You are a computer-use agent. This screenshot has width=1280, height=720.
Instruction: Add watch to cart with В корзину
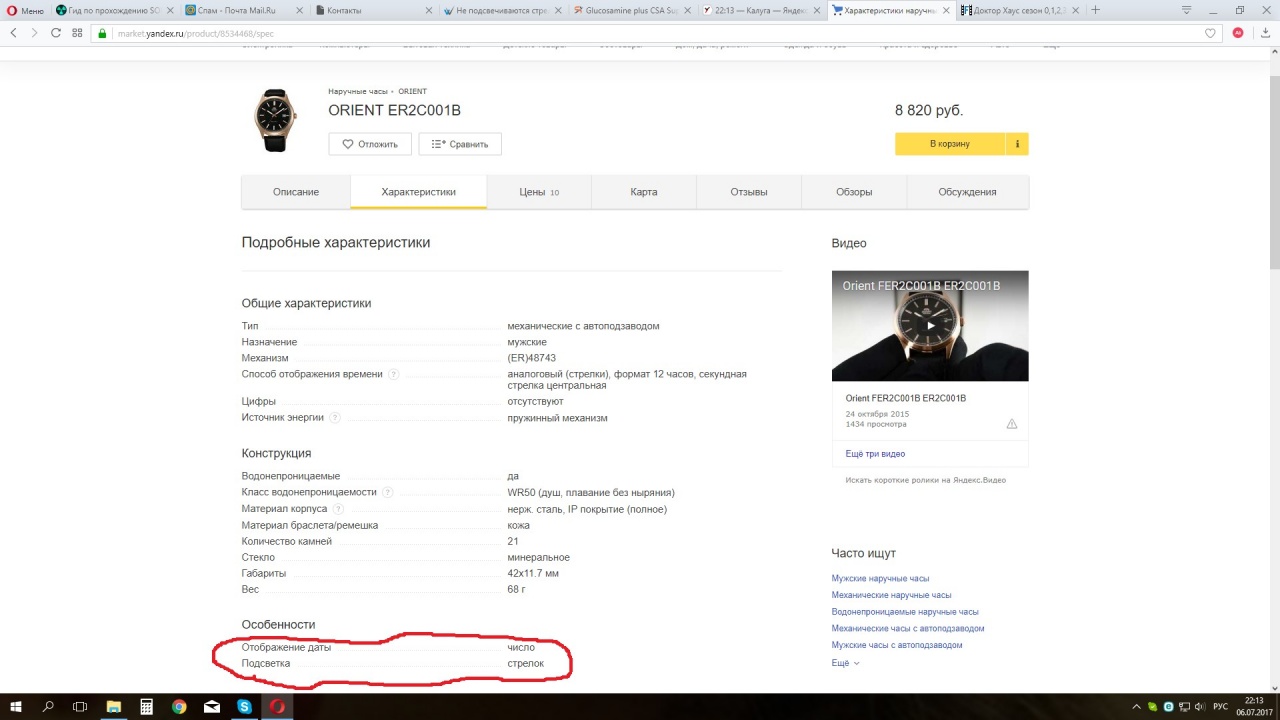point(949,144)
